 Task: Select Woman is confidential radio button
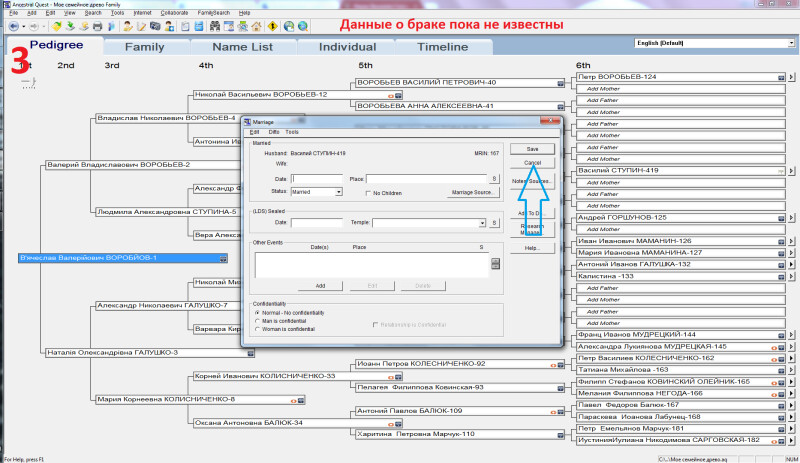(x=257, y=329)
